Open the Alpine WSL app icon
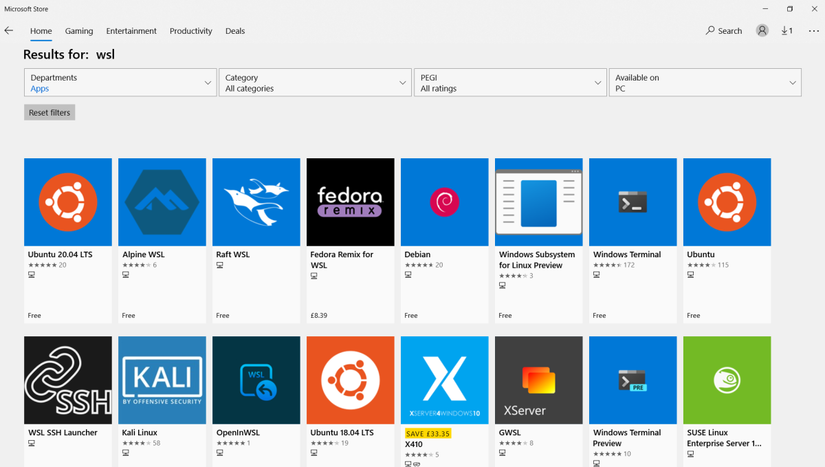Screen dimensions: 825x467 pos(162,202)
